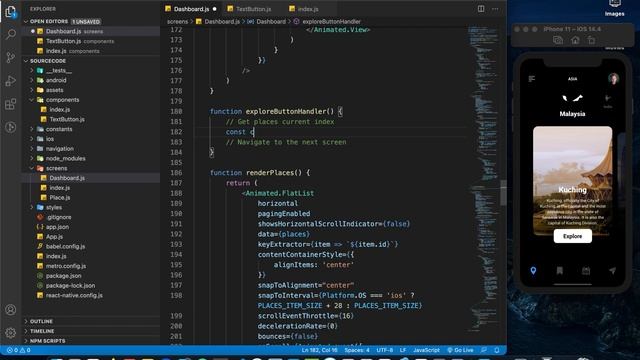Change indentation via Spaces: 4

coord(357,350)
